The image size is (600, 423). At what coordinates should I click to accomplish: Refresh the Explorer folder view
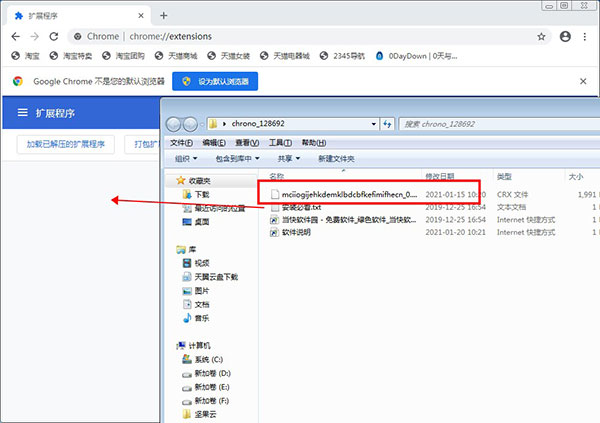pos(385,124)
